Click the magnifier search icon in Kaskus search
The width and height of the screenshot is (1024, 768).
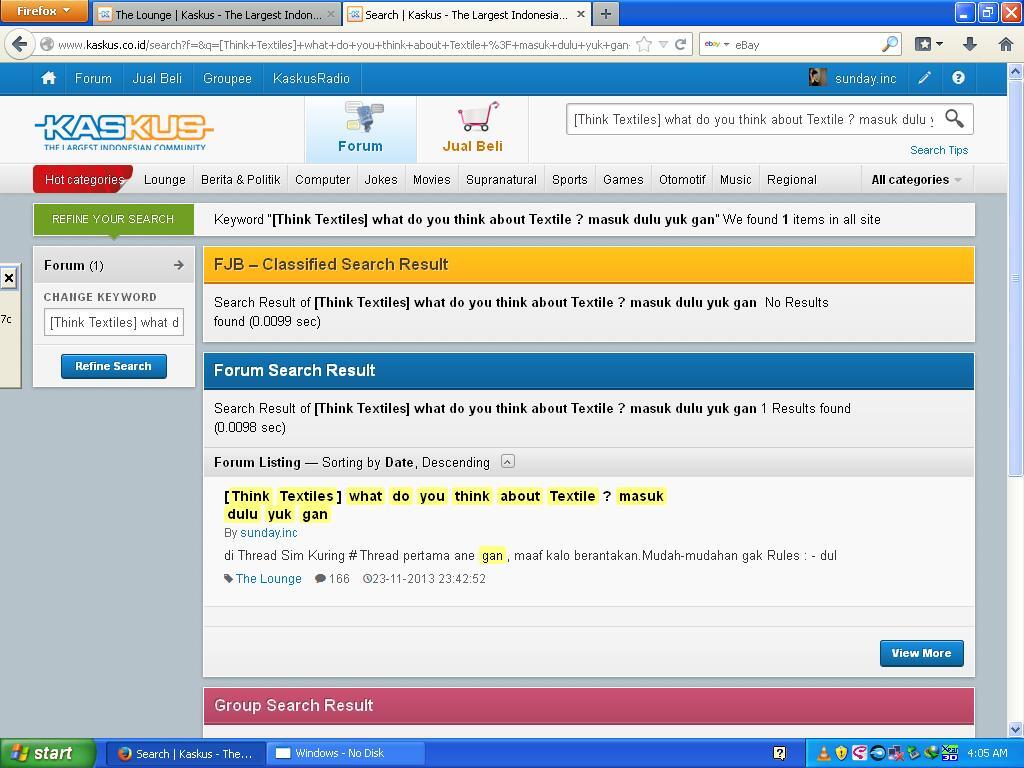[x=954, y=119]
